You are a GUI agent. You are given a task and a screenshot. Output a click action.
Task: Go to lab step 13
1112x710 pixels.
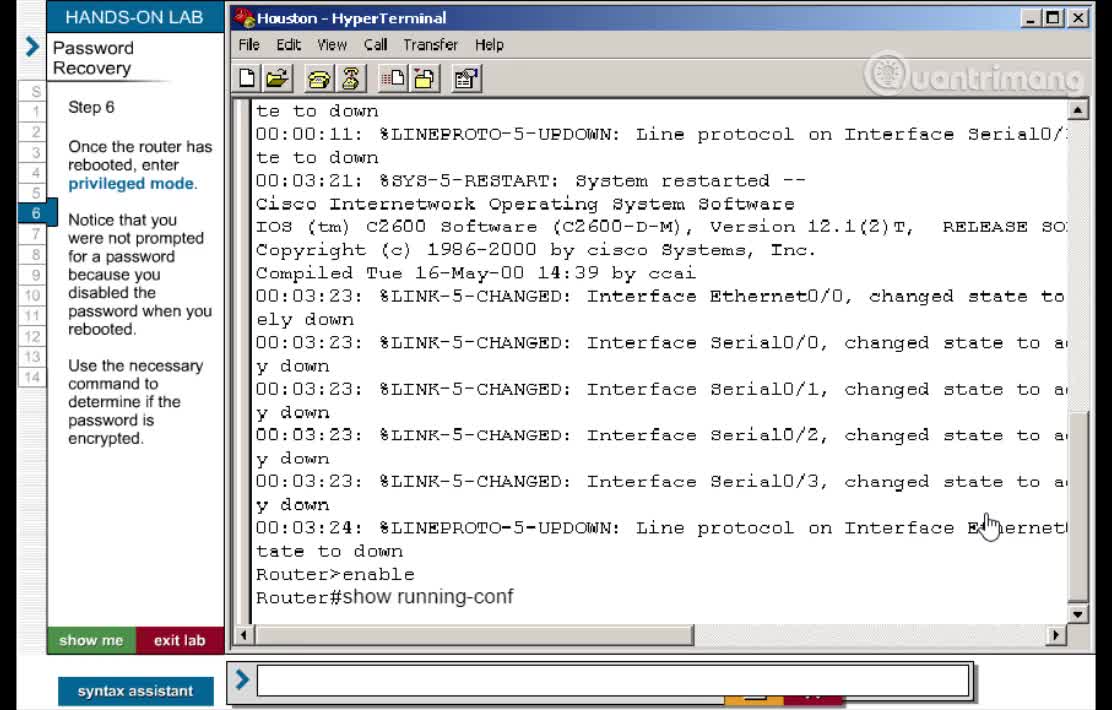click(x=33, y=357)
